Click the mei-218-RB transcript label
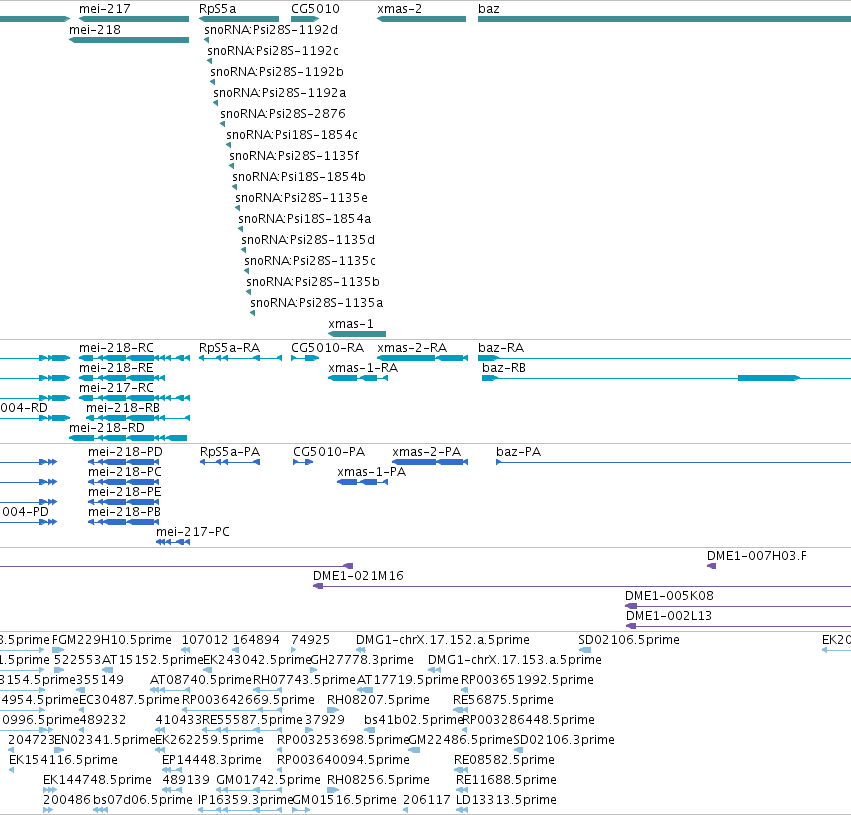Image resolution: width=851 pixels, height=815 pixels. [x=123, y=408]
